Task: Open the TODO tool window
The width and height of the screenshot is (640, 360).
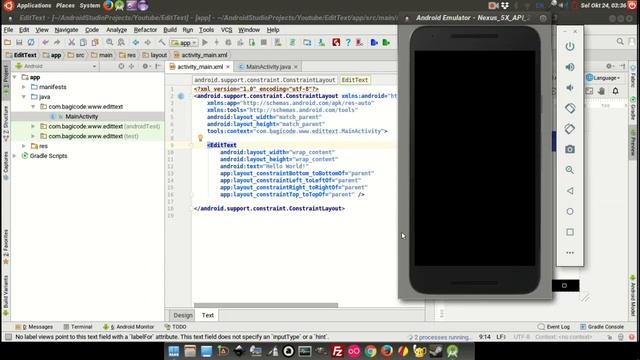Action: (176, 327)
